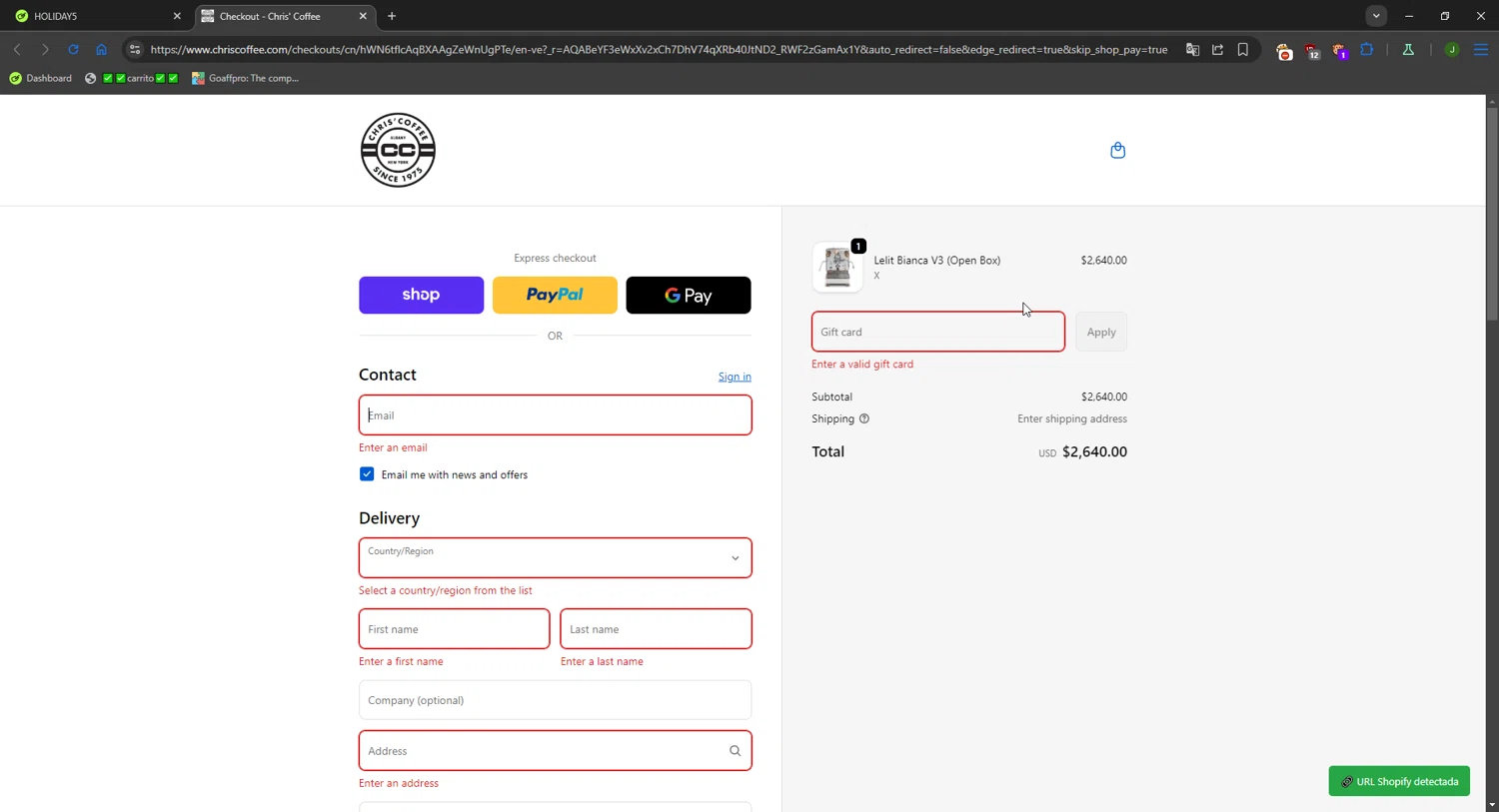Go back with the browser back arrow
The image size is (1499, 812).
pos(17,49)
